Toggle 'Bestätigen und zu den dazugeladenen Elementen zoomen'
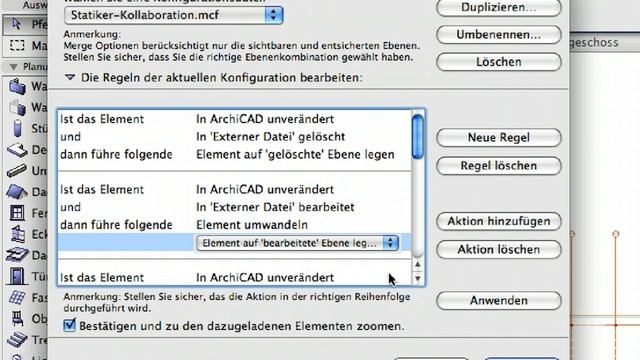This screenshot has height=360, width=640. pos(70,325)
